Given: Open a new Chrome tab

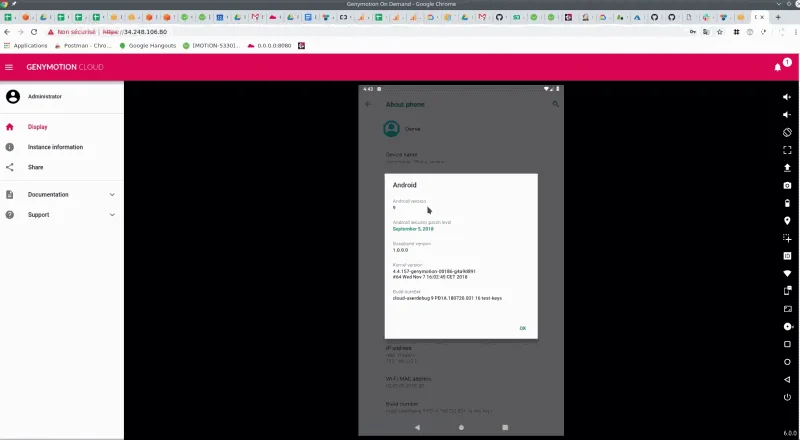Looking at the screenshot, I should (778, 17).
